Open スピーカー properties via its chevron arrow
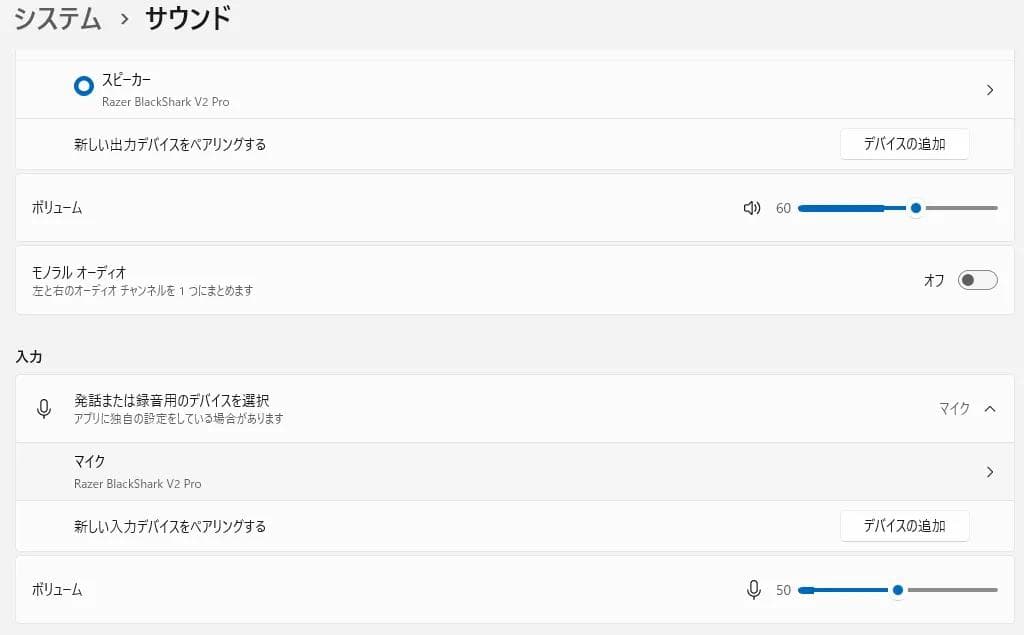 coord(989,90)
